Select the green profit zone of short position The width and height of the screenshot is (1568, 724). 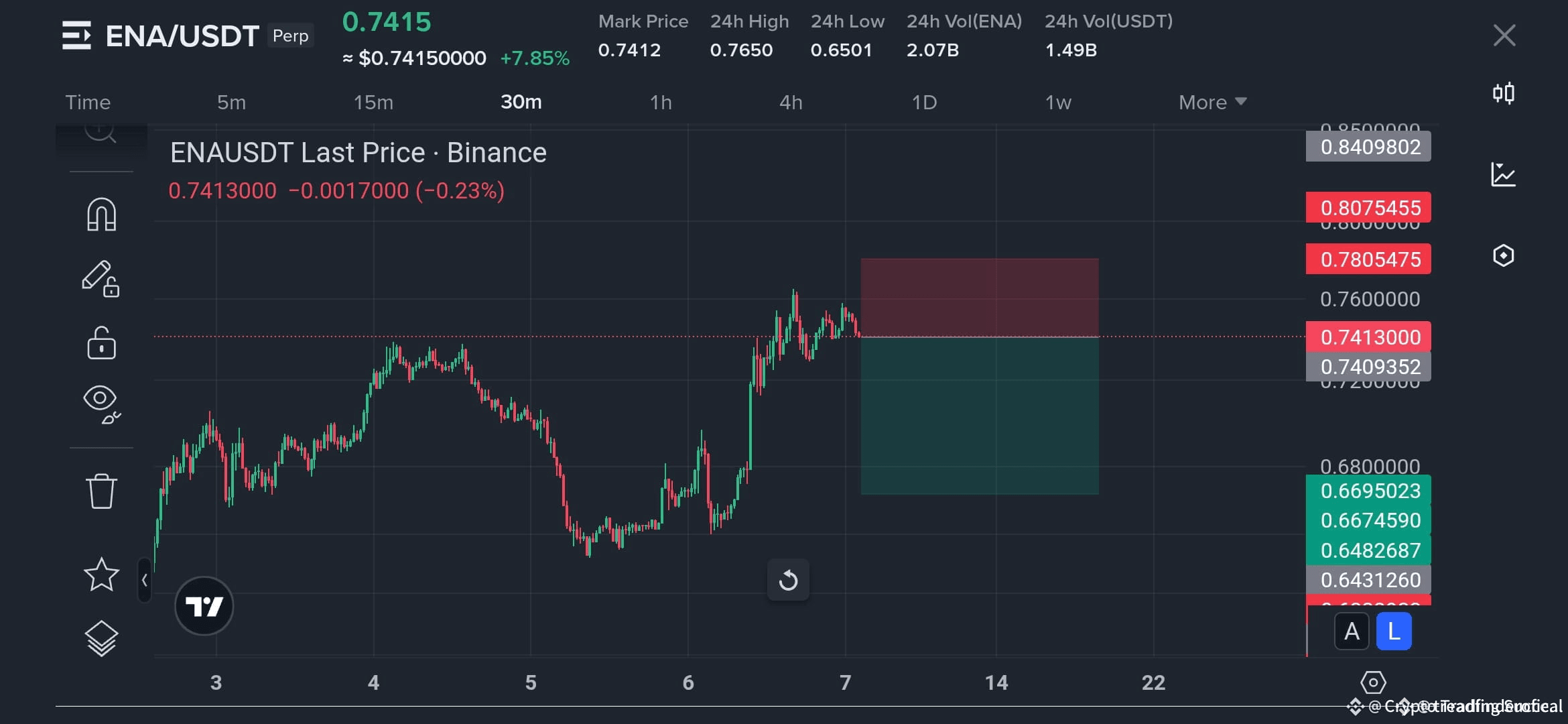(980, 416)
